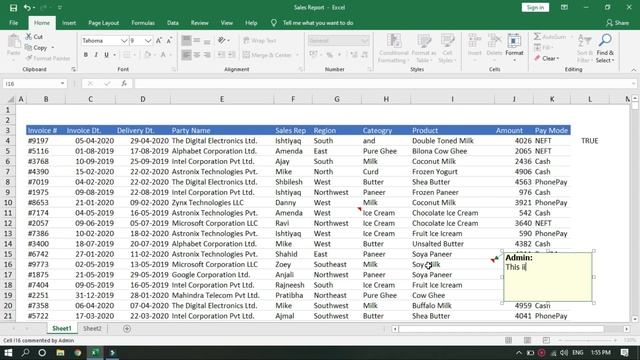
Task: Open the Find & Select dropdown
Action: [605, 49]
